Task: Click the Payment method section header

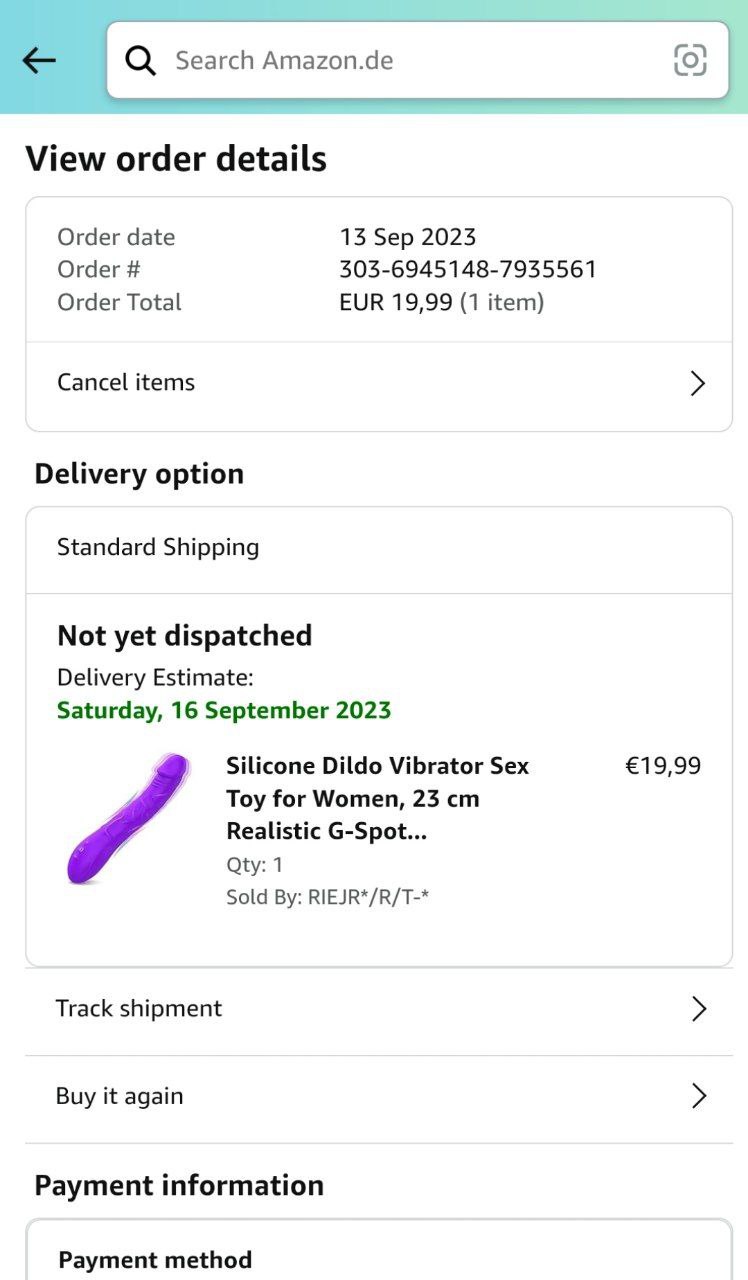Action: (155, 1260)
